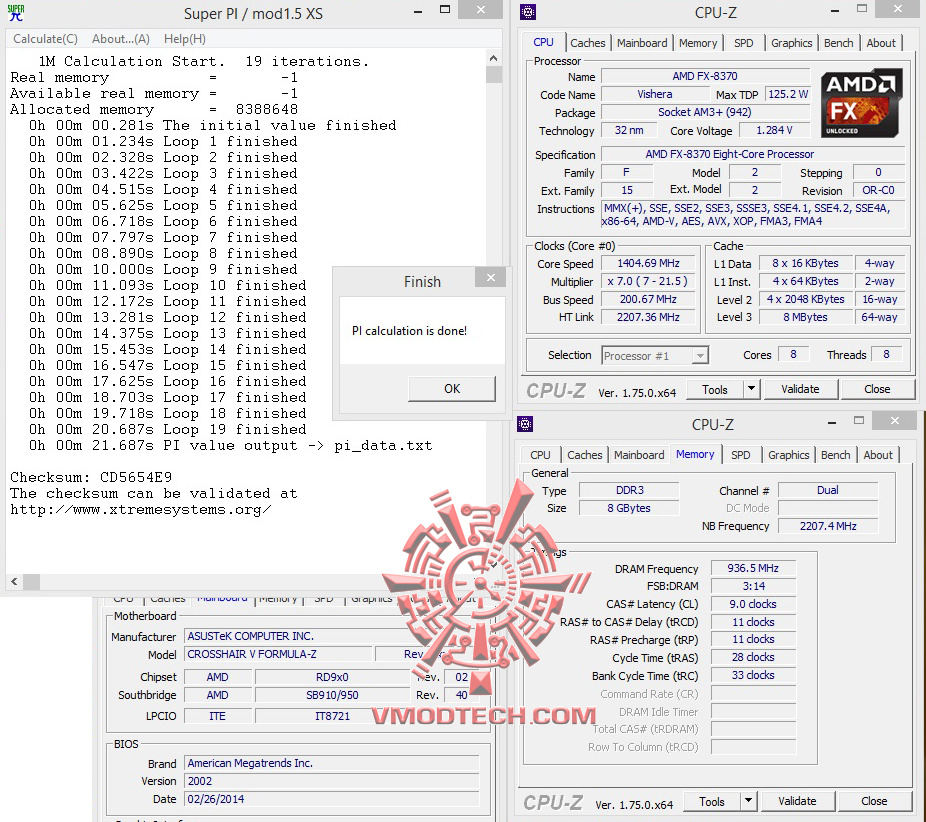Click Tools button in lower CPU-Z window
This screenshot has width=926, height=822.
coord(712,801)
